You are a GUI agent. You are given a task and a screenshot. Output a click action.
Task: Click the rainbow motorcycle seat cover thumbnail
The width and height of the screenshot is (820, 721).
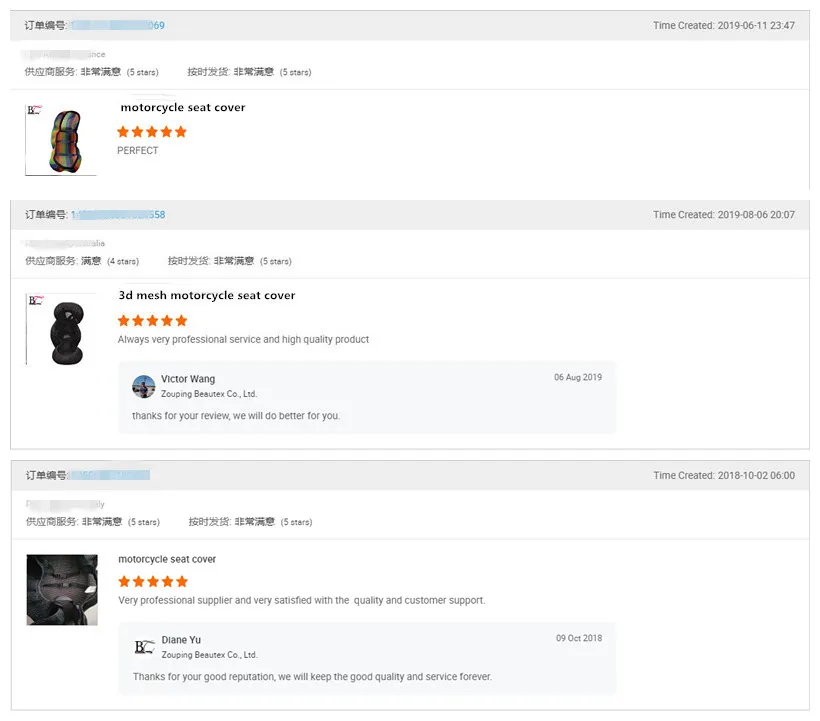pyautogui.click(x=61, y=139)
